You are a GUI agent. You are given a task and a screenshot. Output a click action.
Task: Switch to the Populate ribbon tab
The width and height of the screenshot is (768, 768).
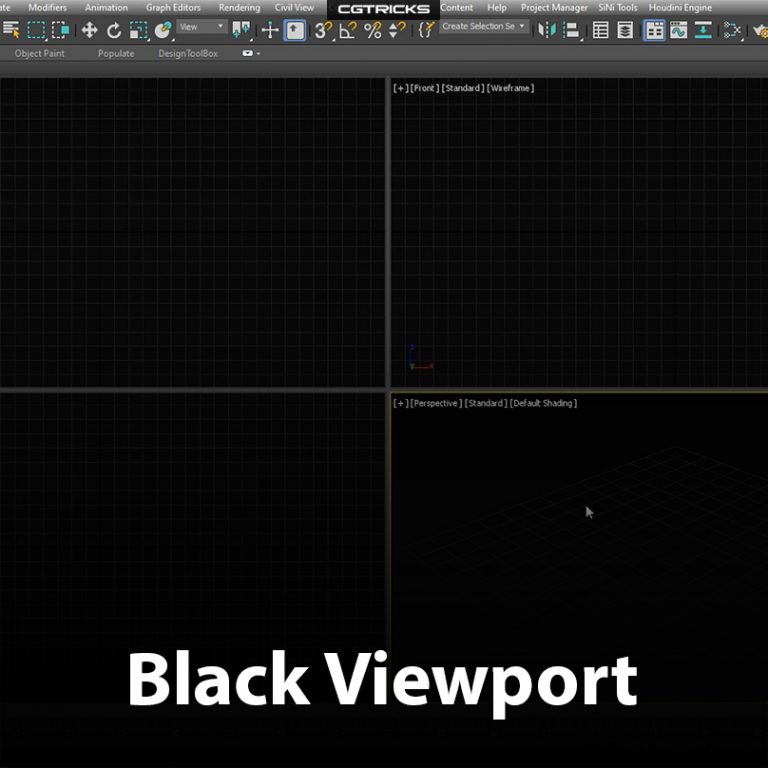pyautogui.click(x=116, y=53)
